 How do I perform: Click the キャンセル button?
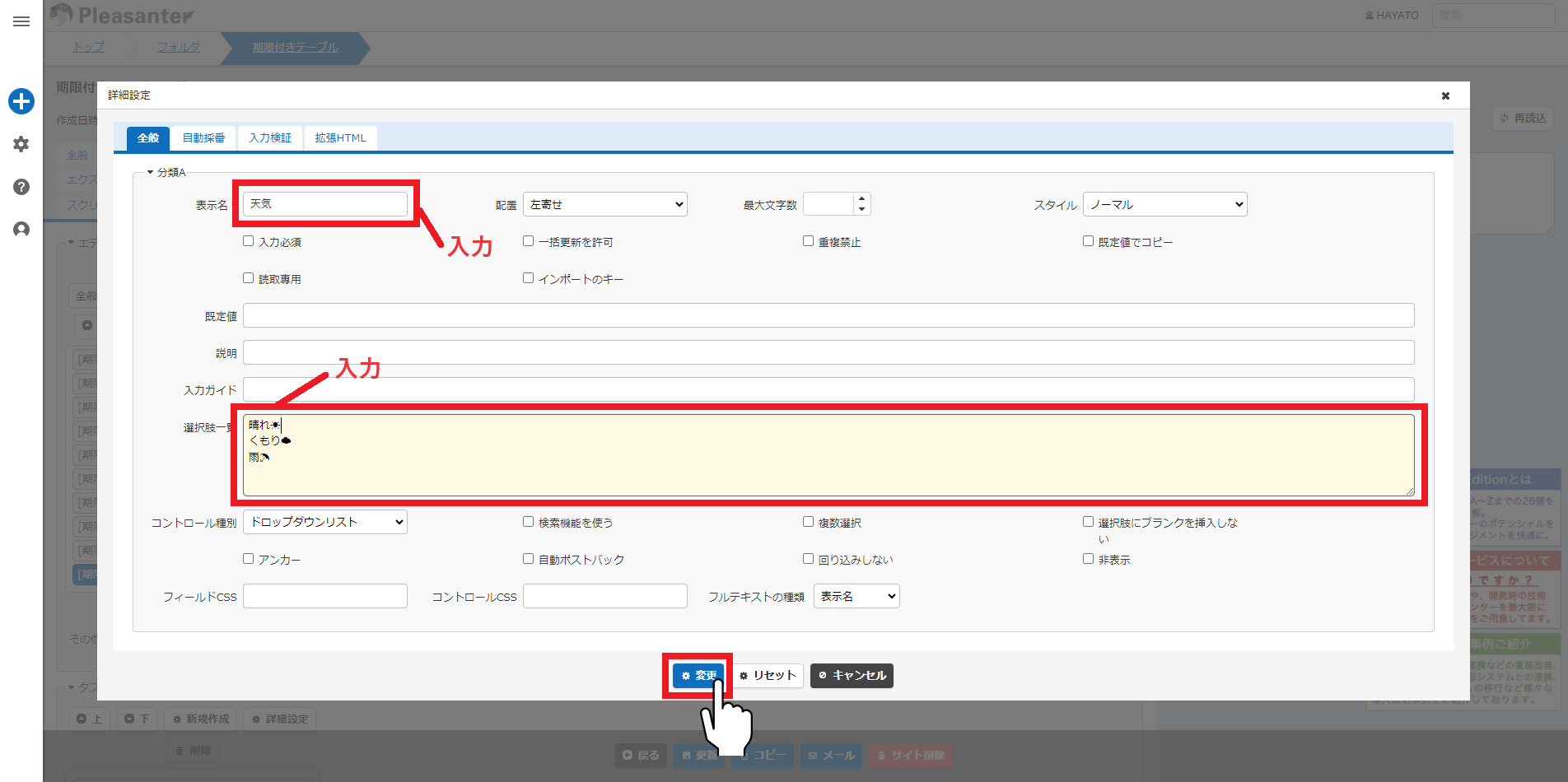(x=852, y=676)
